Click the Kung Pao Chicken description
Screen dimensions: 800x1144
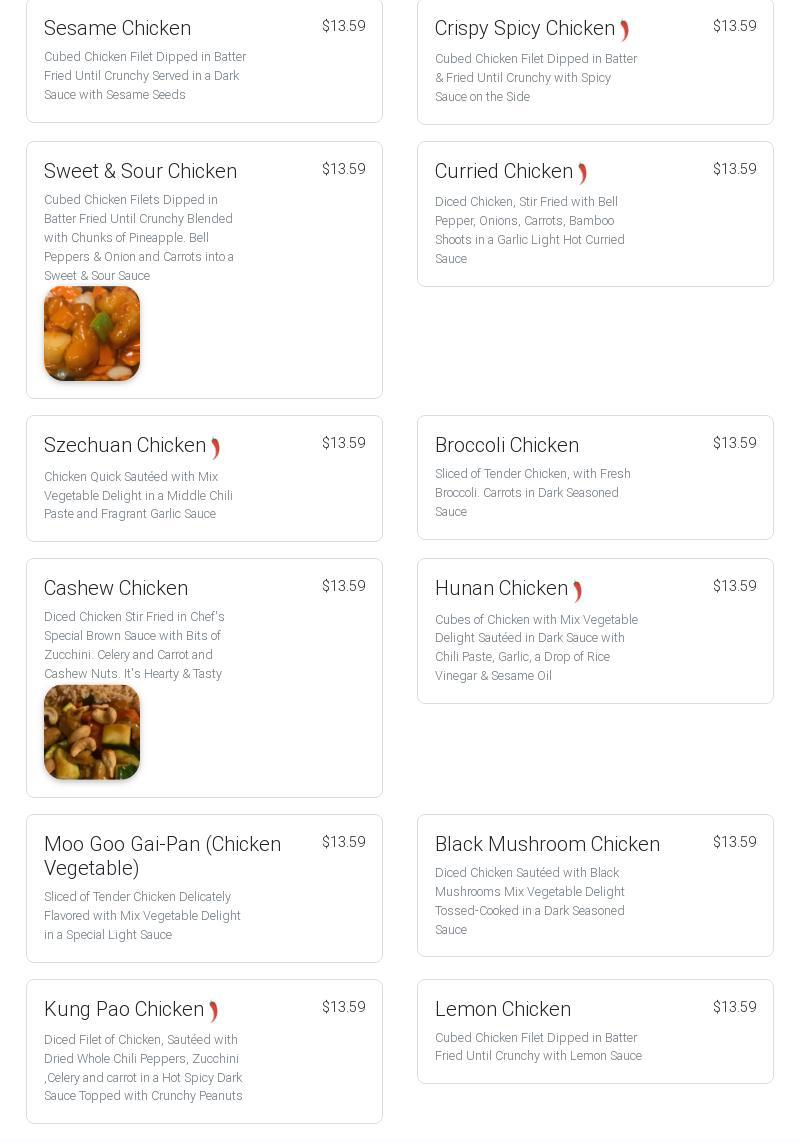[x=143, y=1068]
